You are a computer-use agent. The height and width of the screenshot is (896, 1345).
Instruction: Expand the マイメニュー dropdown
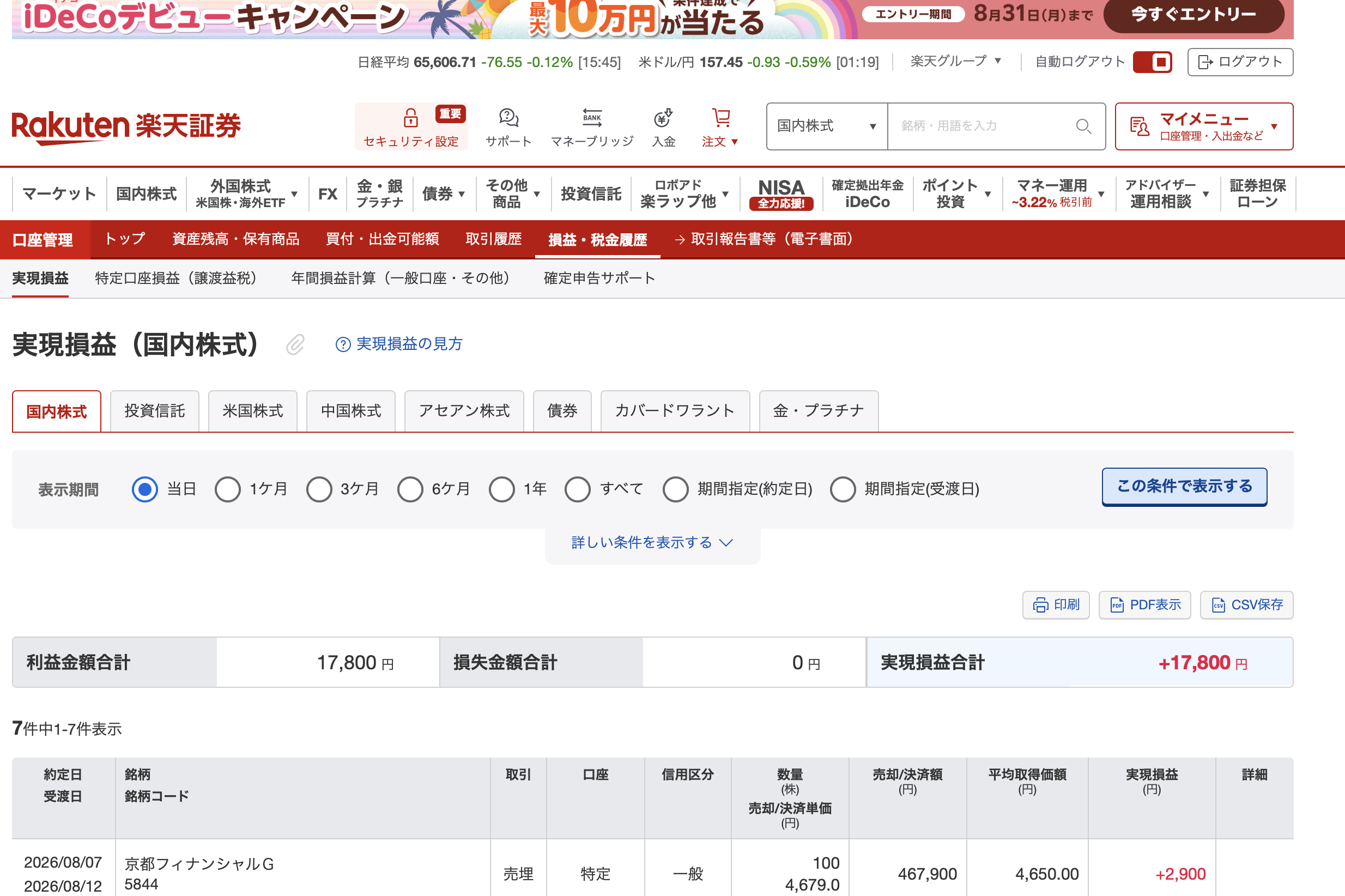point(1204,126)
